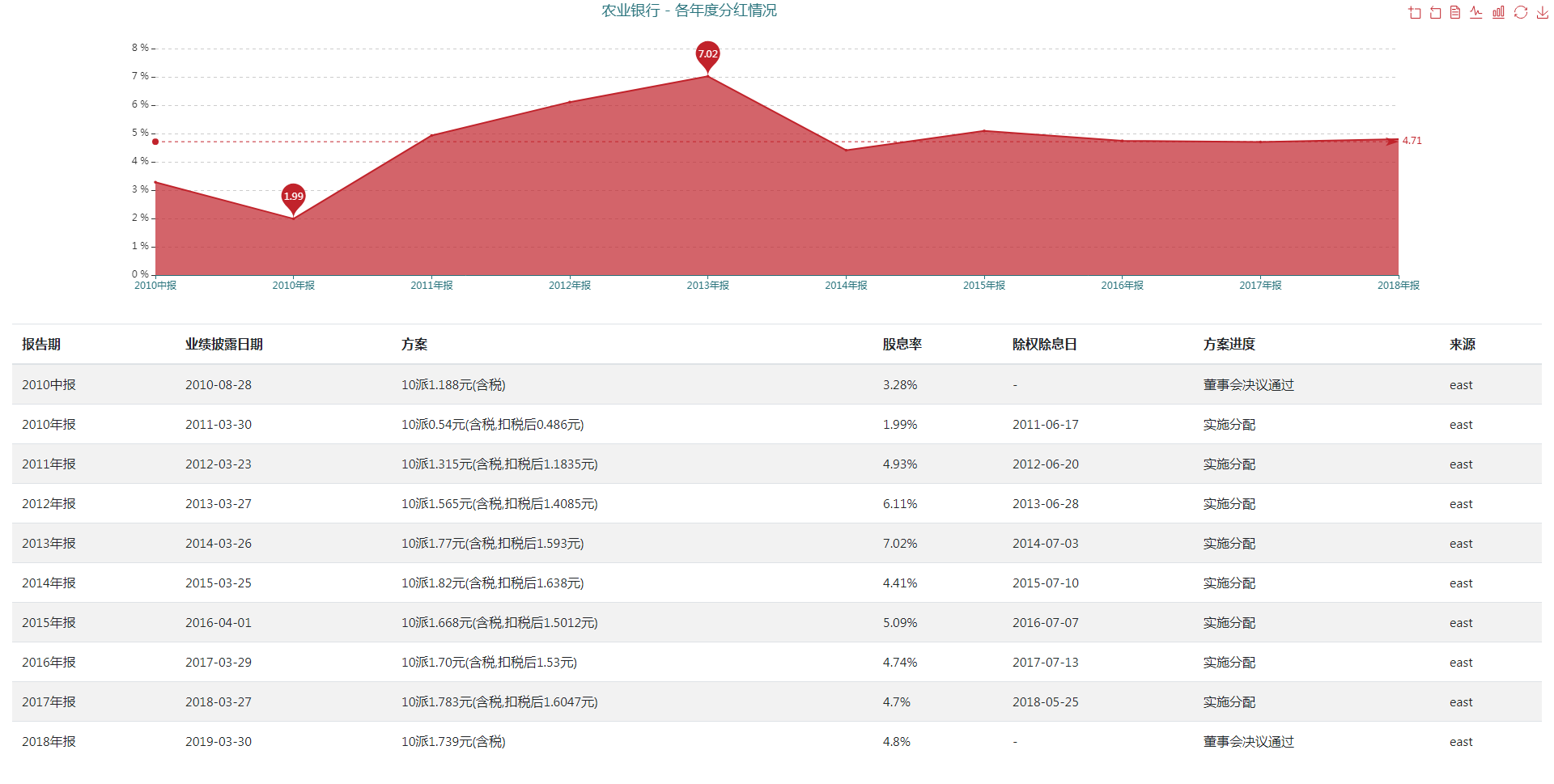Image resolution: width=1554 pixels, height=784 pixels.
Task: Switch chart to line chart type
Action: [1476, 12]
